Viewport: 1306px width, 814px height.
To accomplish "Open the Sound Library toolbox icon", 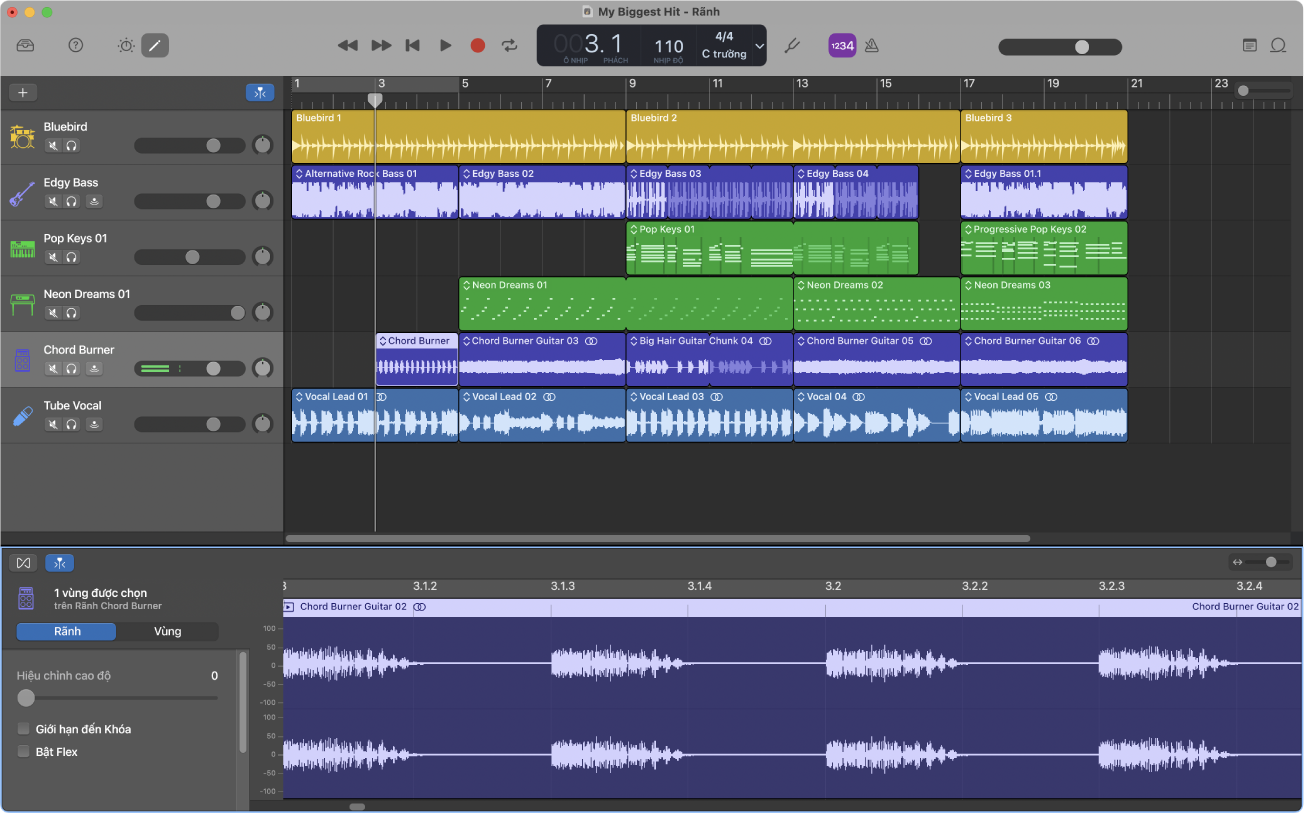I will pyautogui.click(x=25, y=45).
